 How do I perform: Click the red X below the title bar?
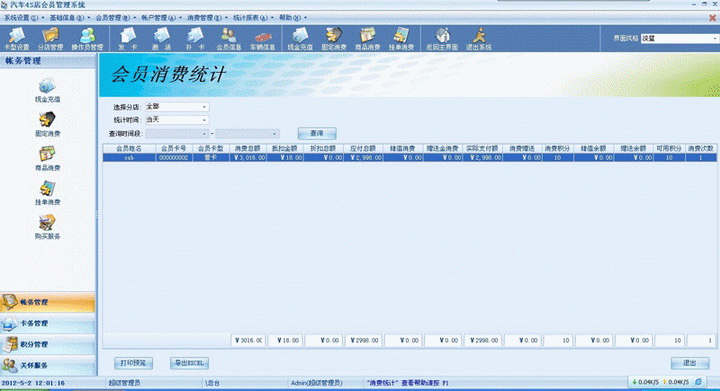click(712, 18)
